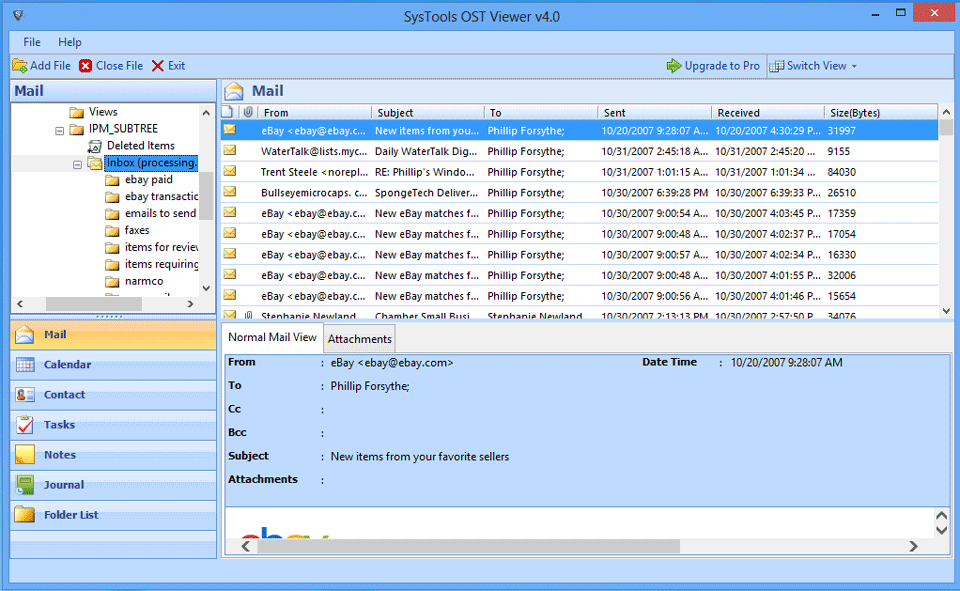The width and height of the screenshot is (960, 591).
Task: Switch to the Attachments tab
Action: coord(360,339)
